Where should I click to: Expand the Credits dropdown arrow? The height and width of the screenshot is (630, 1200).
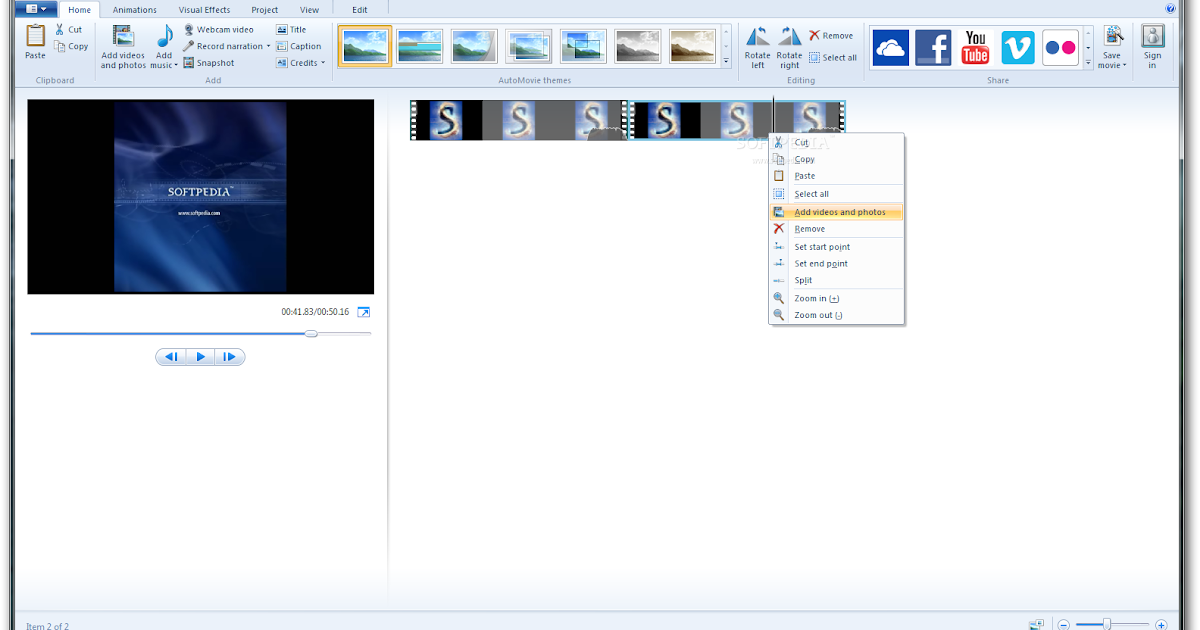coord(323,63)
